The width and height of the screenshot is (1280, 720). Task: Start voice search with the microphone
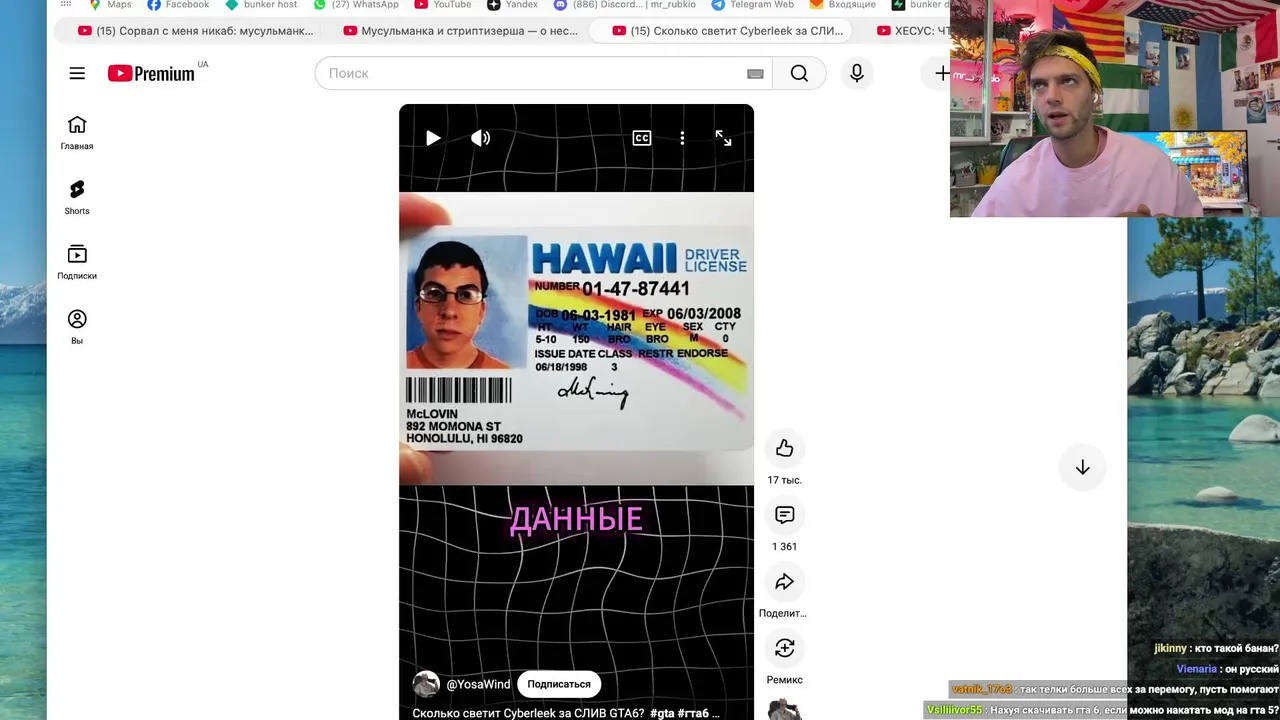click(x=857, y=73)
